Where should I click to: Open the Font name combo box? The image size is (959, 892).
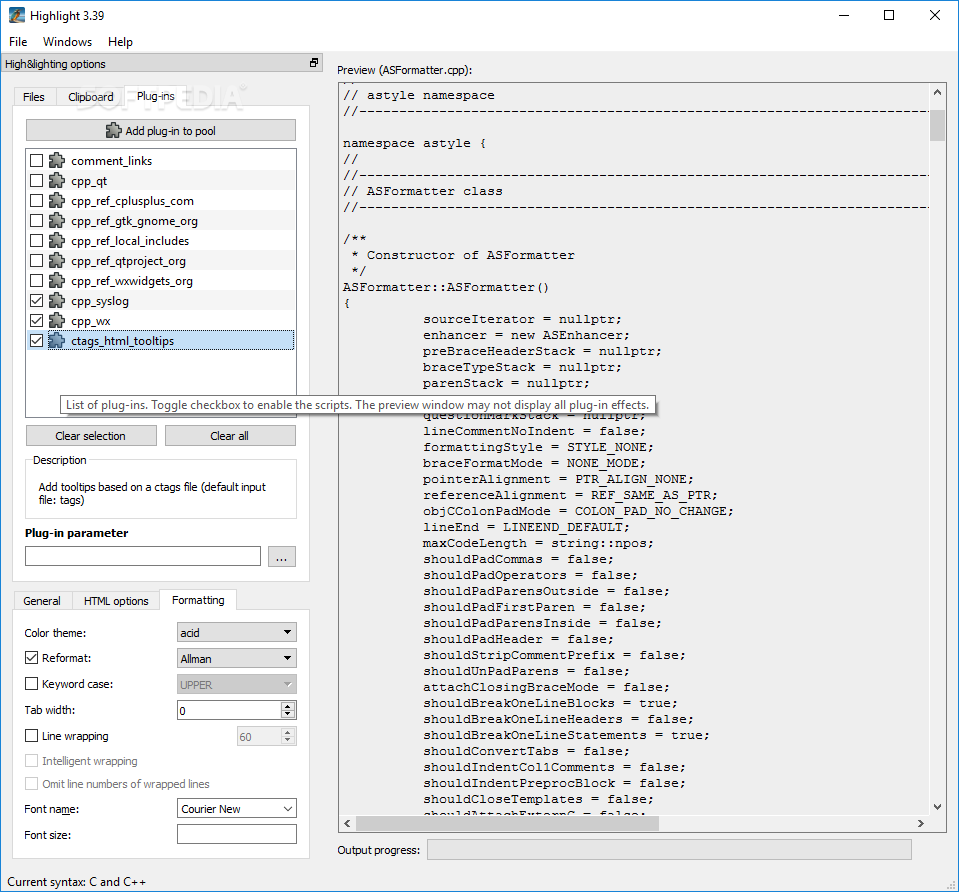point(237,809)
